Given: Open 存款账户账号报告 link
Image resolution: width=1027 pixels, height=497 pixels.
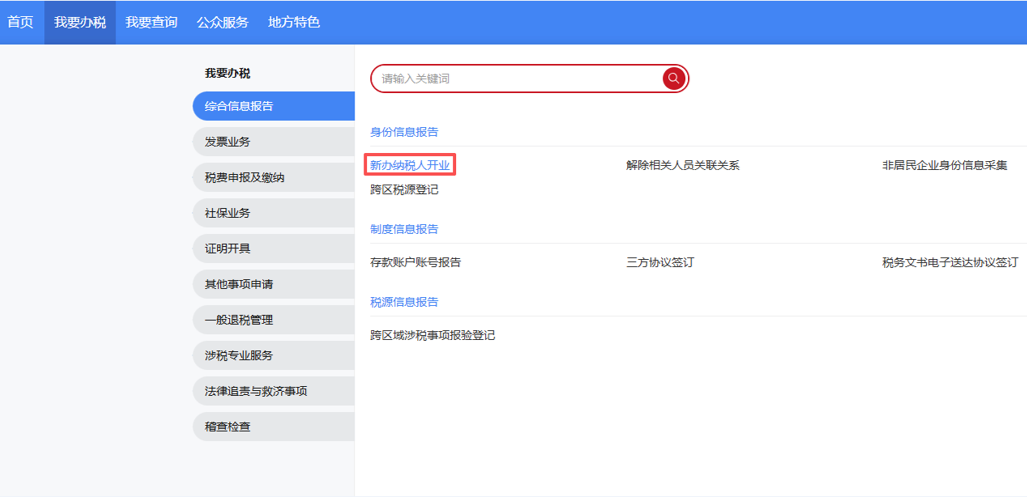Looking at the screenshot, I should coord(415,263).
